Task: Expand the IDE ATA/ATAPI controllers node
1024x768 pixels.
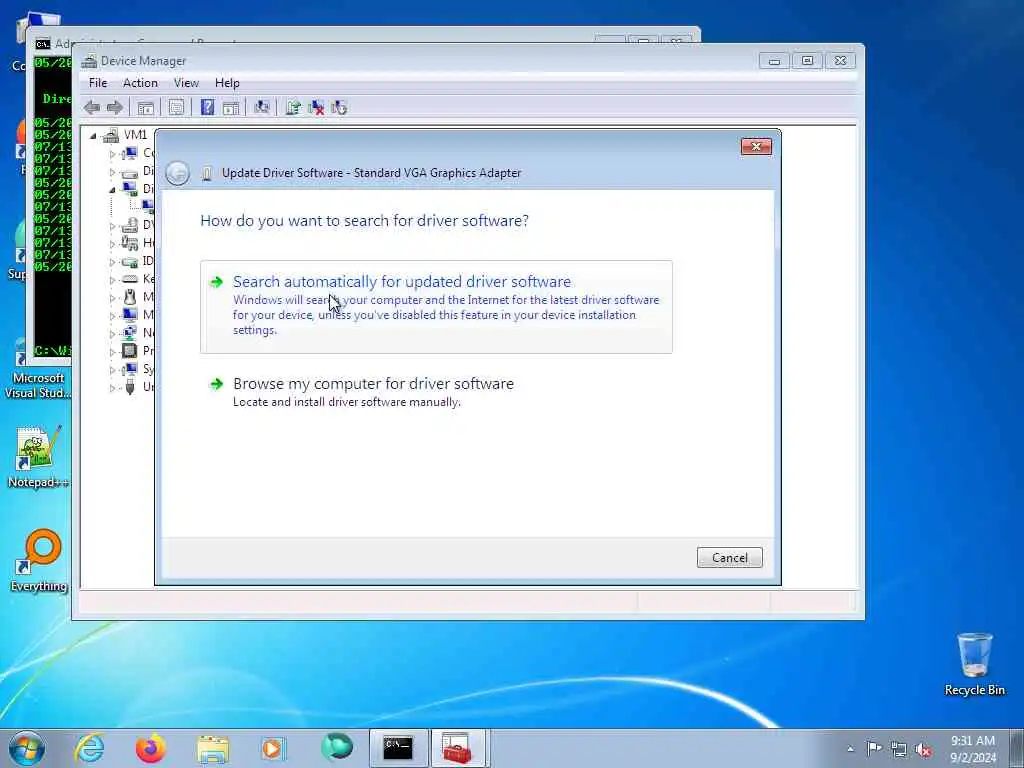Action: coord(112,262)
